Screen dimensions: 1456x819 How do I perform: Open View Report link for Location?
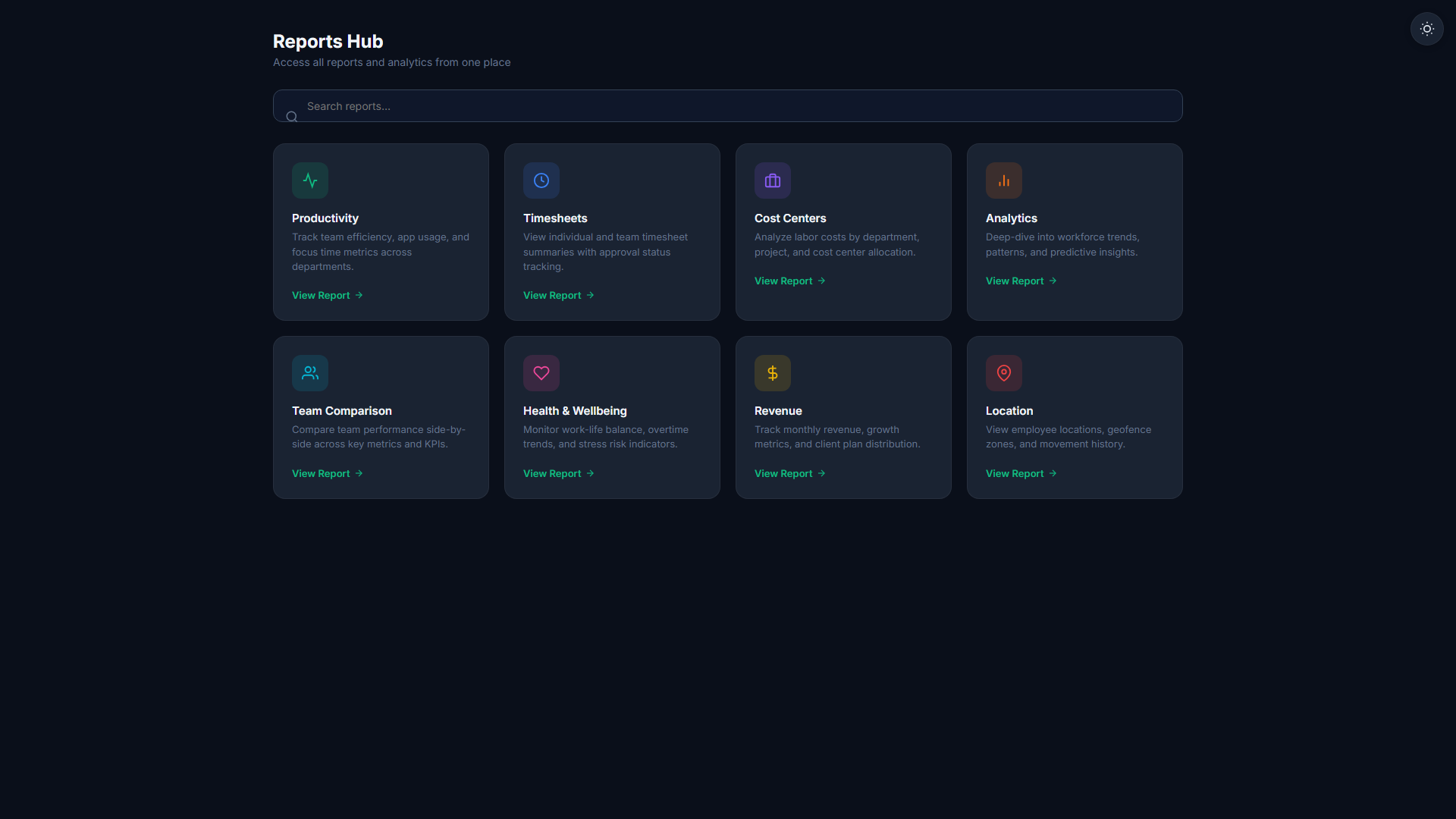(1021, 474)
